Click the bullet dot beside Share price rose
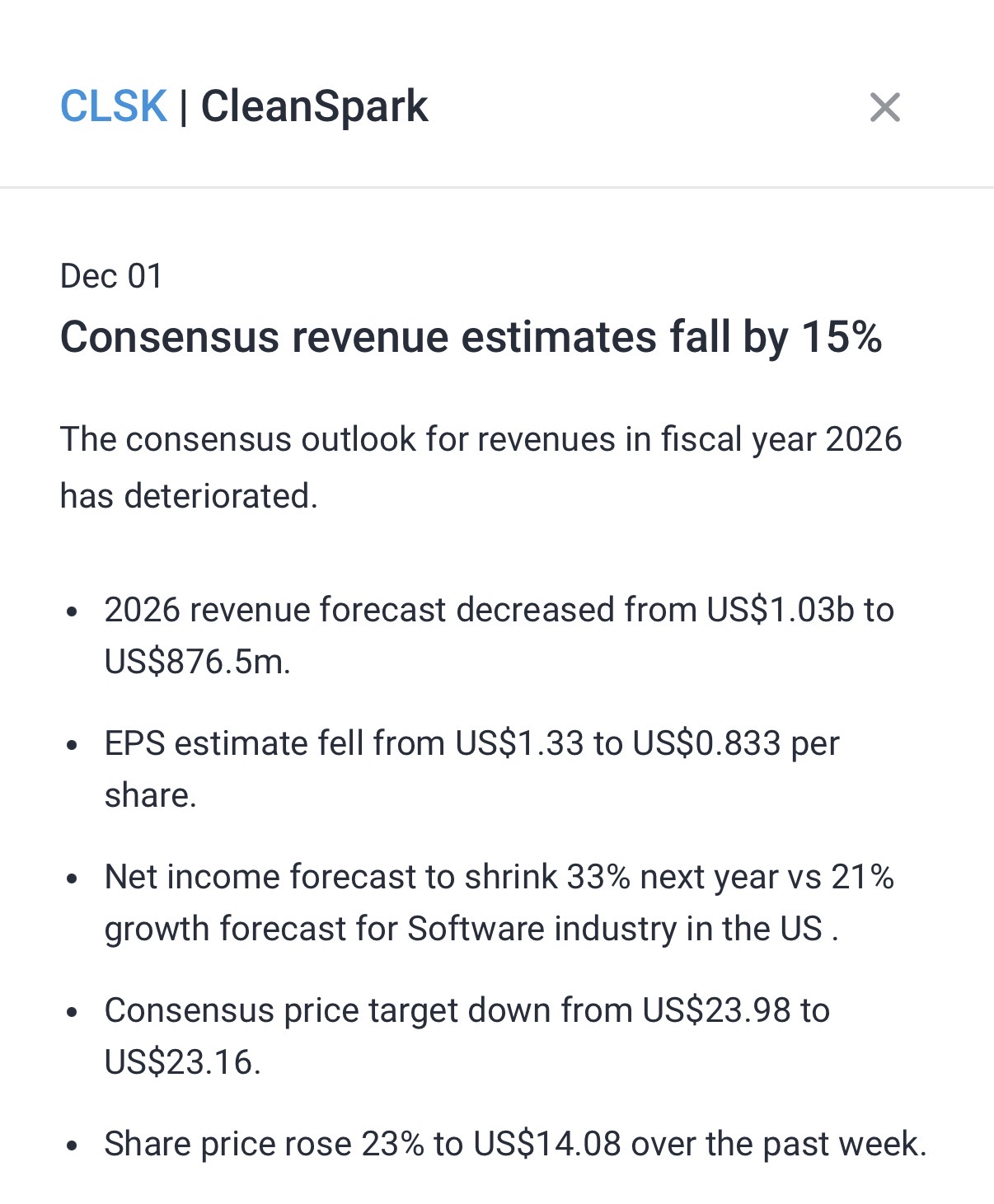Image resolution: width=994 pixels, height=1204 pixels. click(x=73, y=1145)
